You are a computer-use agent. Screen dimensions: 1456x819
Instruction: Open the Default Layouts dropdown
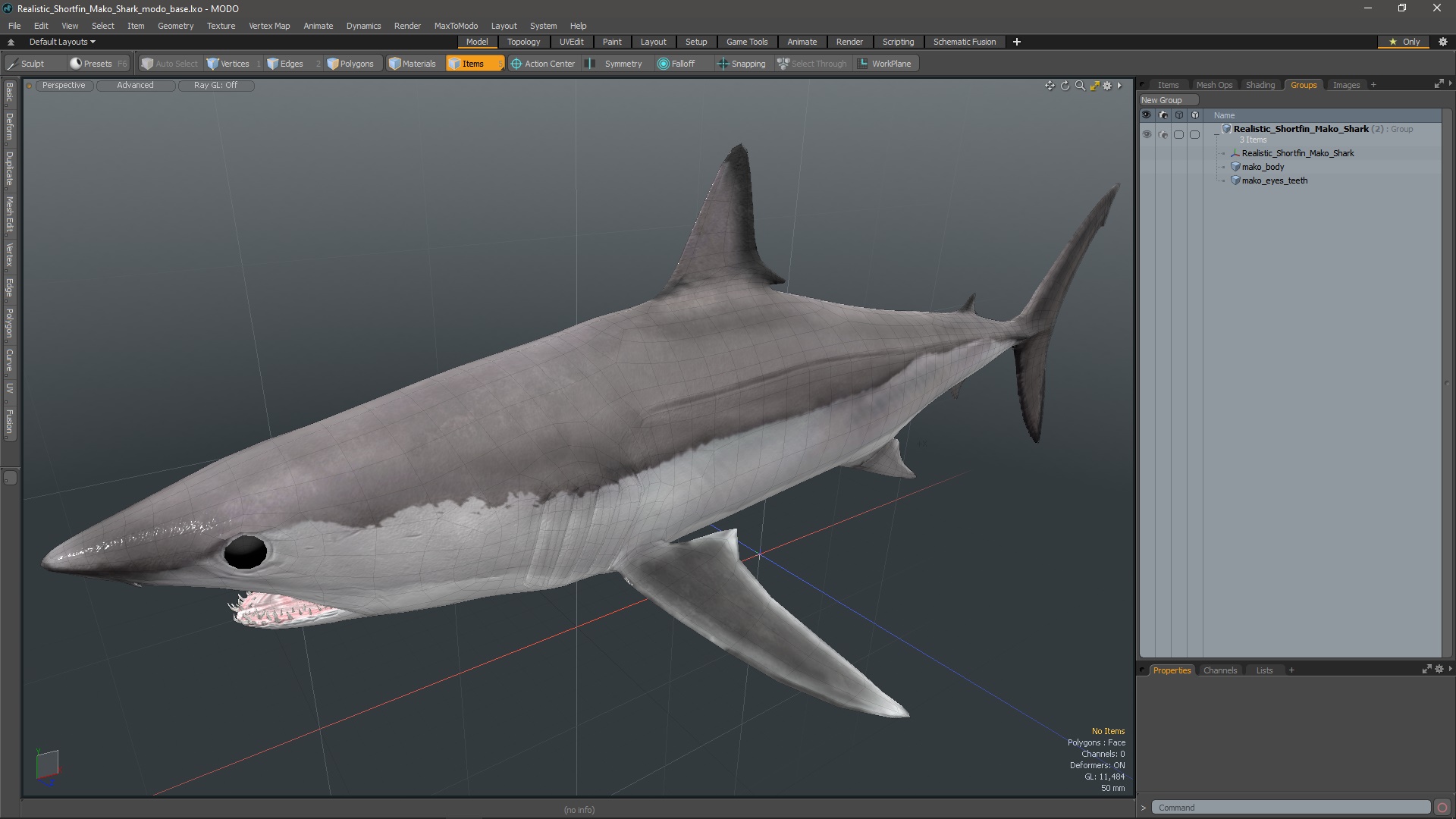(x=62, y=42)
